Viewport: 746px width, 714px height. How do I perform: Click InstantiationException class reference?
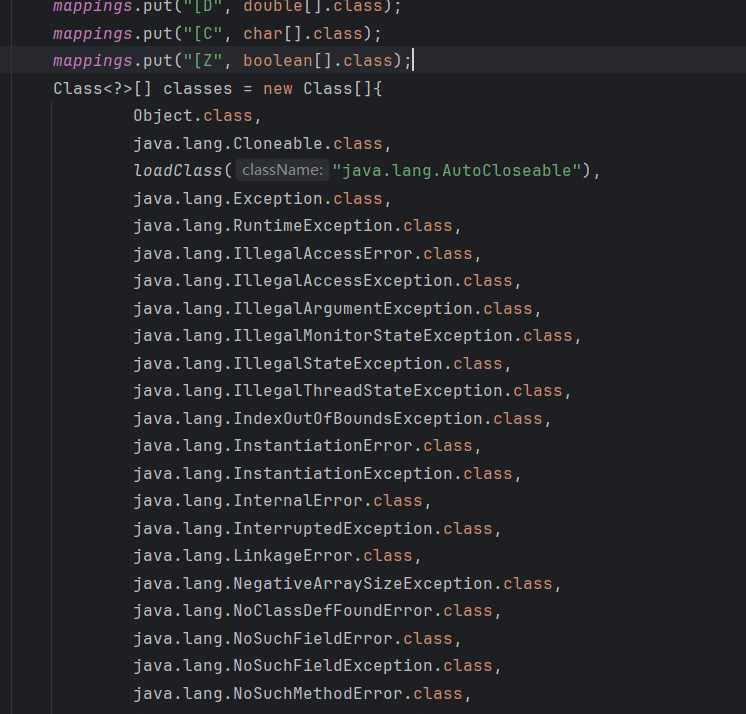tap(347, 473)
